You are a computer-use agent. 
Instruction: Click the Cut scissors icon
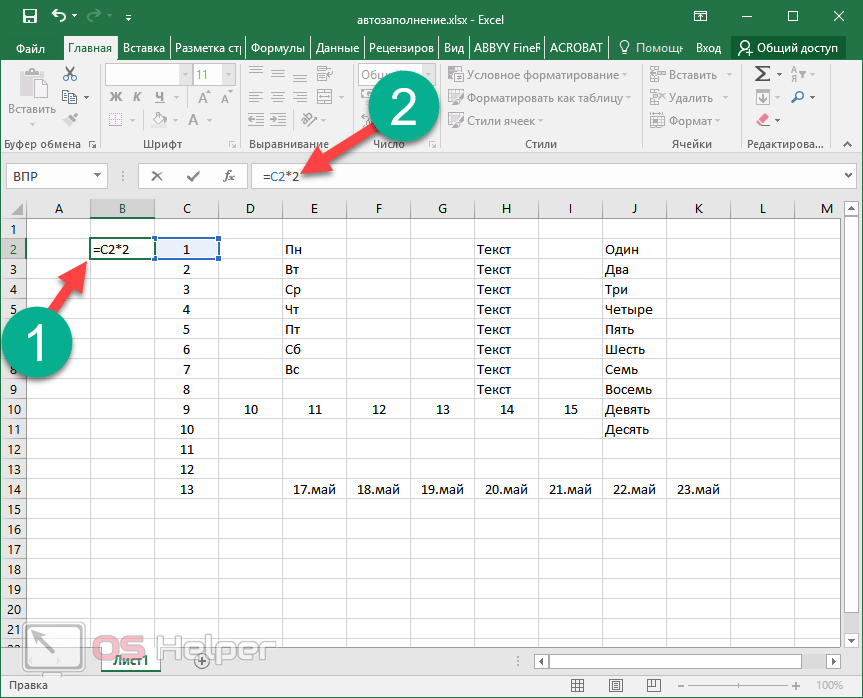[x=70, y=74]
